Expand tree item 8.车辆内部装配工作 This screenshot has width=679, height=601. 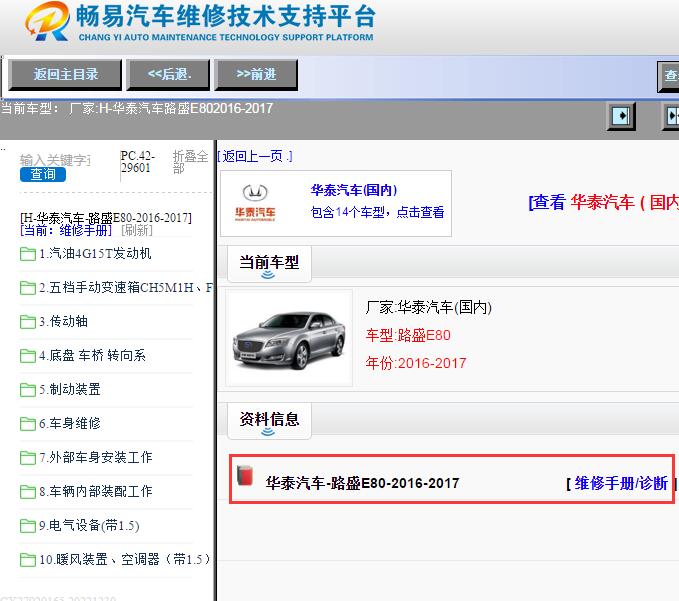coord(96,492)
